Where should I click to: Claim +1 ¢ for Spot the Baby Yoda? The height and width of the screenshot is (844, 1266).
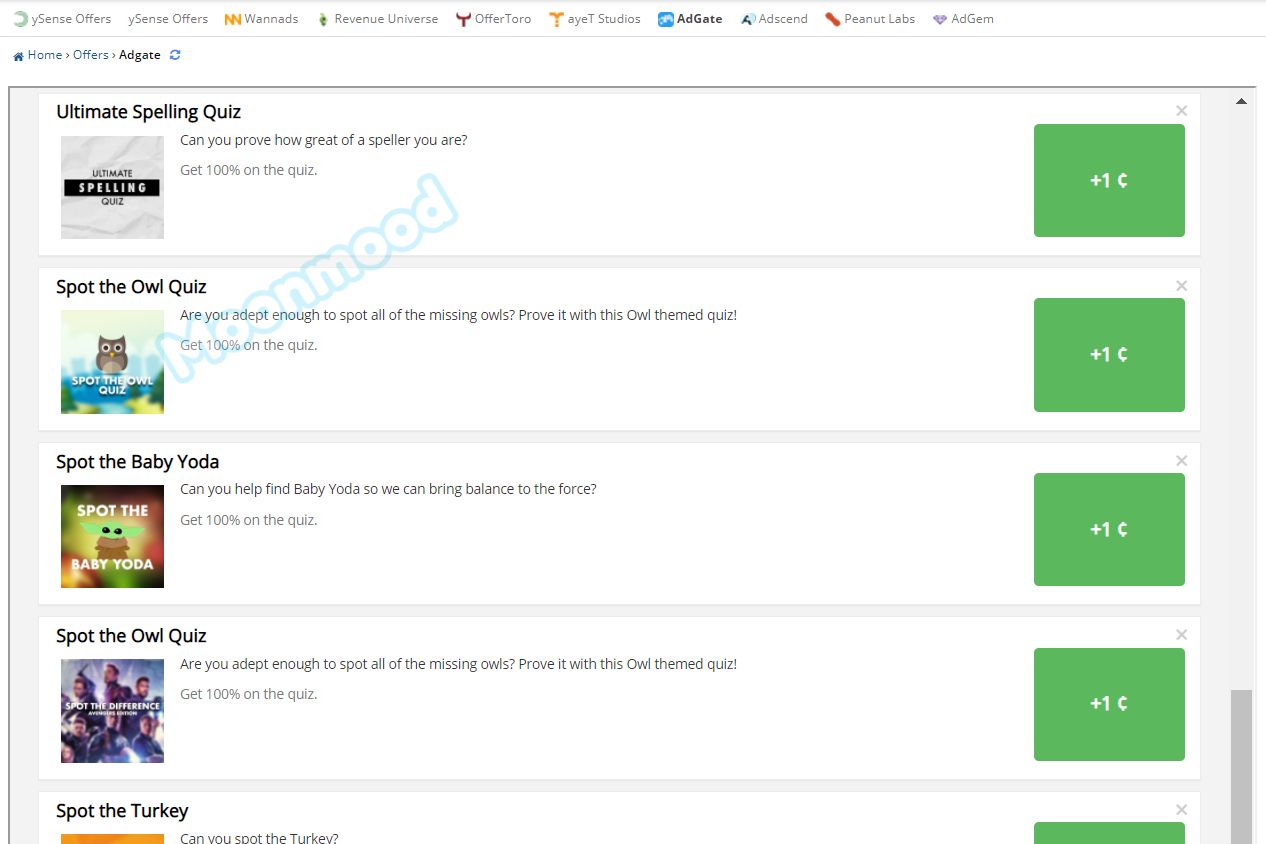coord(1109,529)
